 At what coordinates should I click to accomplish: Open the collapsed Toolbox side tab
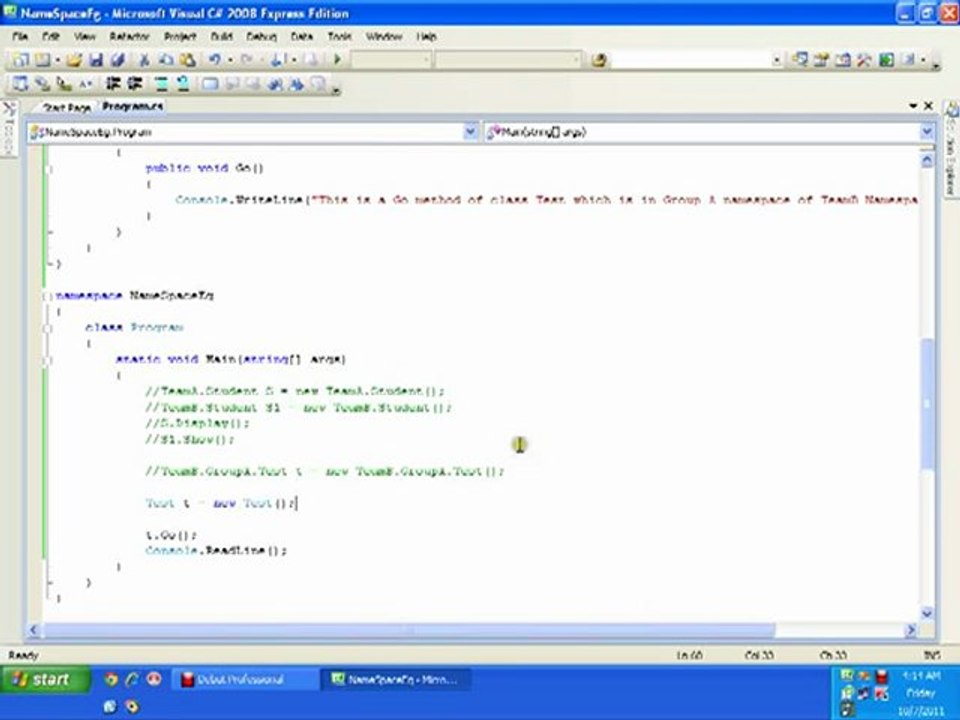pyautogui.click(x=9, y=129)
